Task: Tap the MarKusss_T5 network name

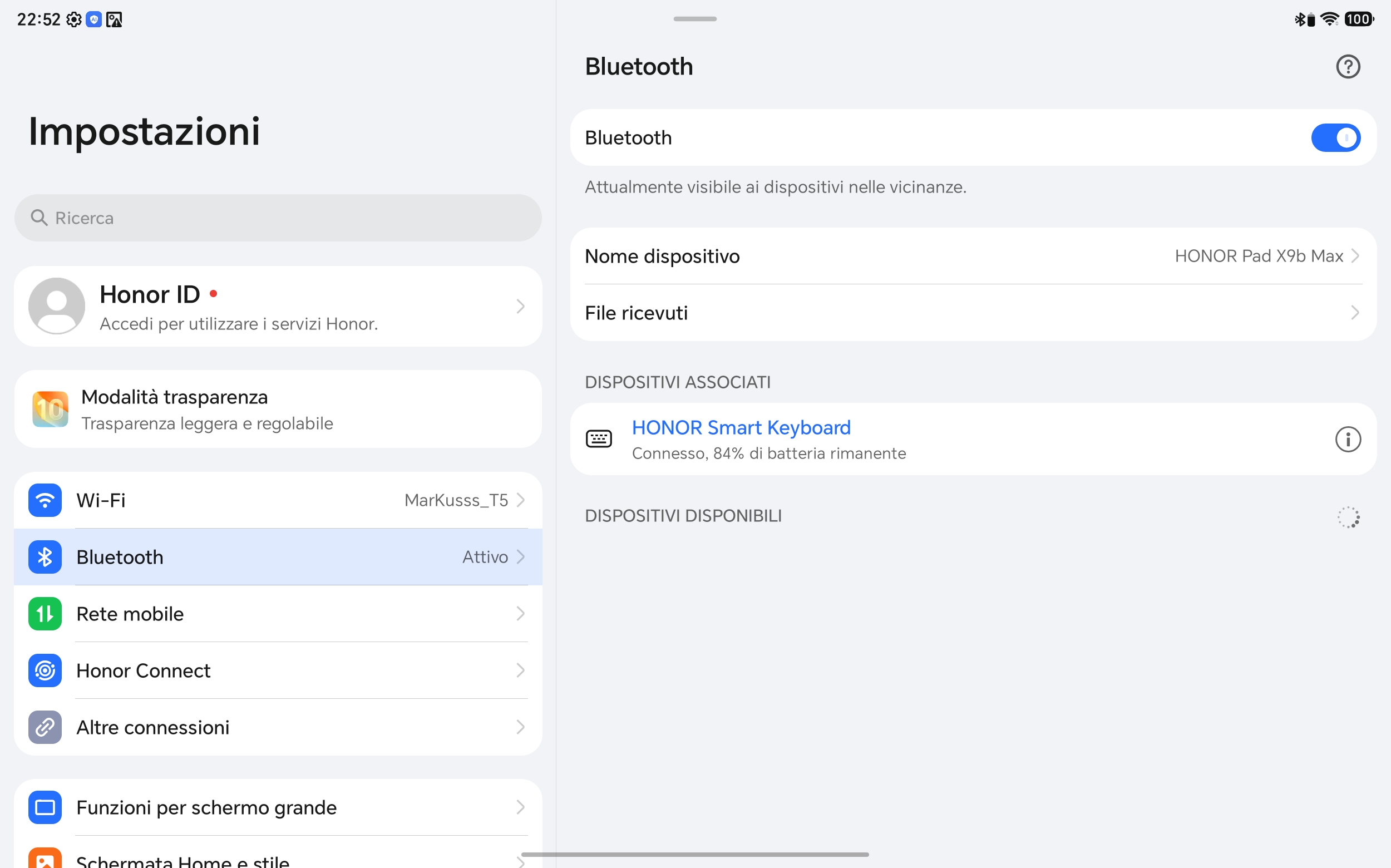Action: pyautogui.click(x=456, y=500)
